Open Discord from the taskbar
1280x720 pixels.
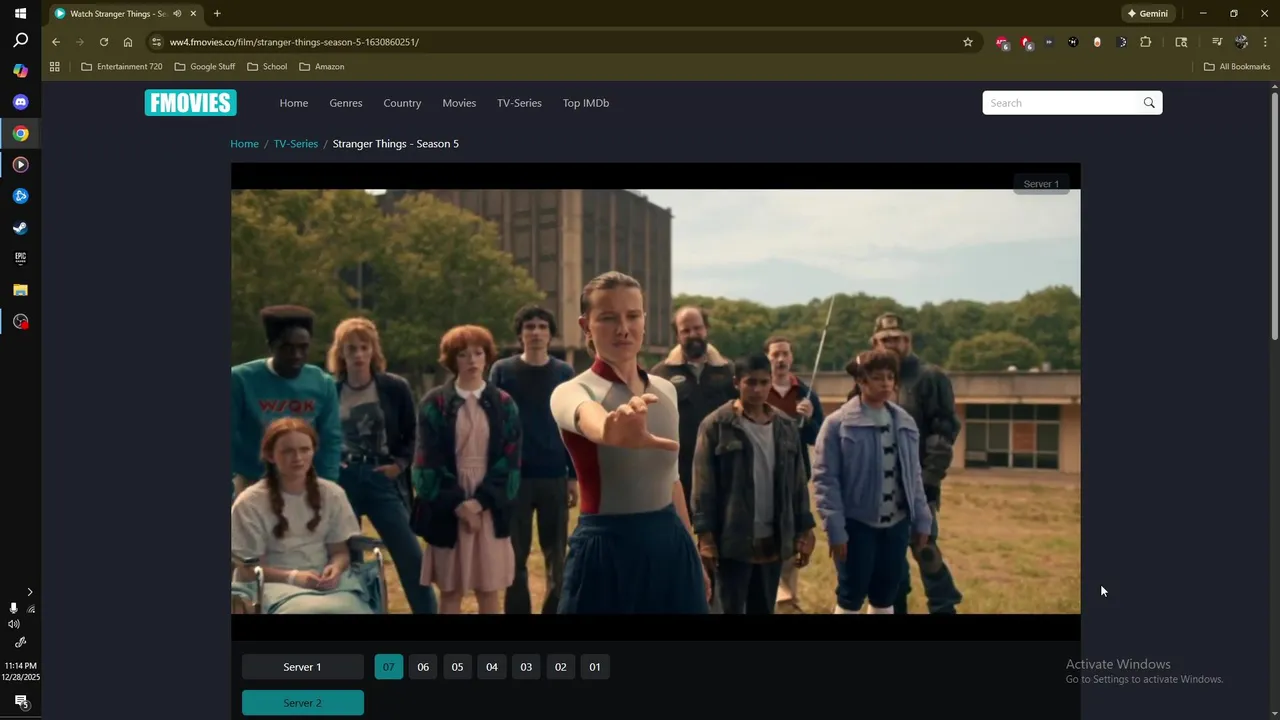pyautogui.click(x=20, y=102)
